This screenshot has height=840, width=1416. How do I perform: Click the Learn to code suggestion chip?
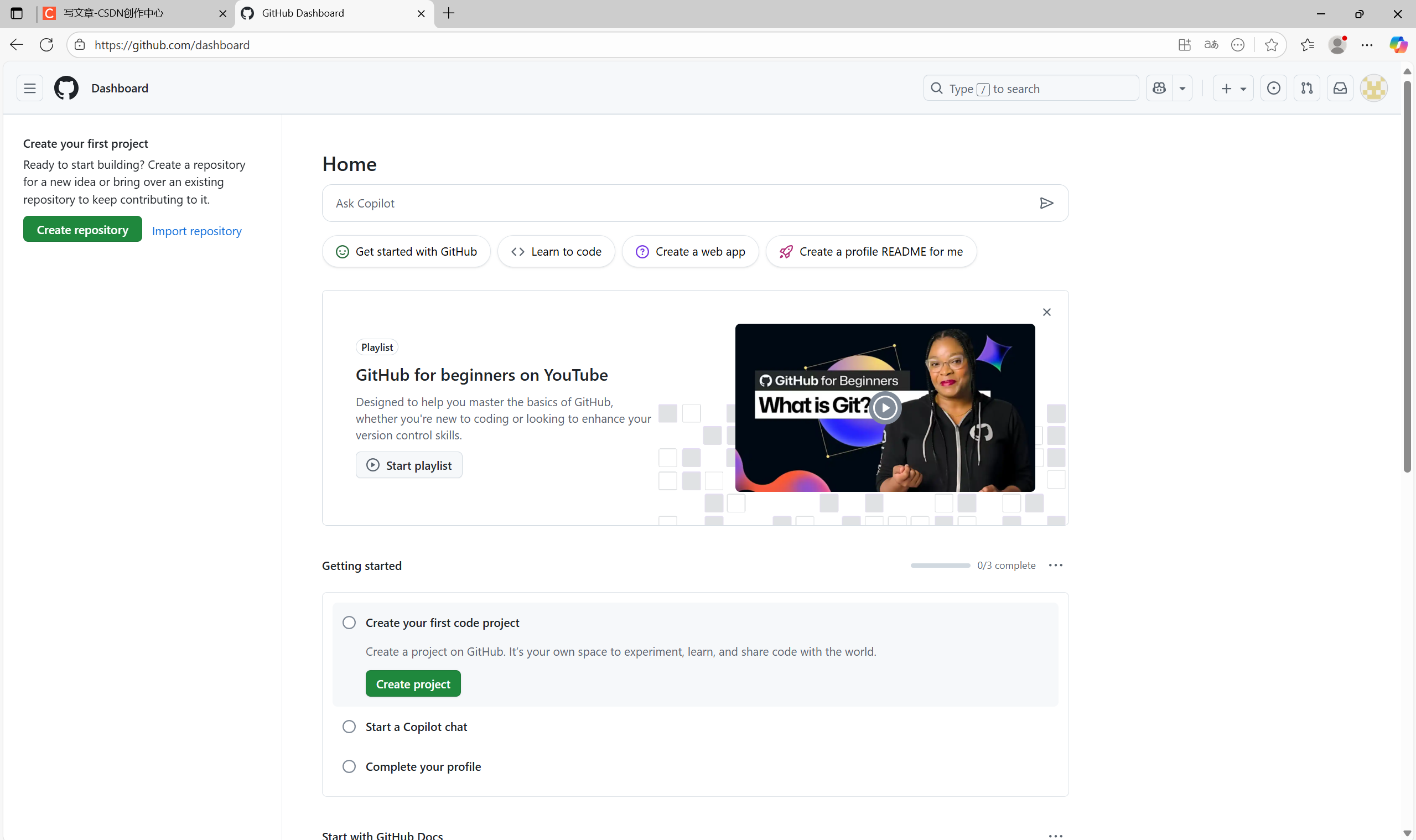(x=556, y=251)
